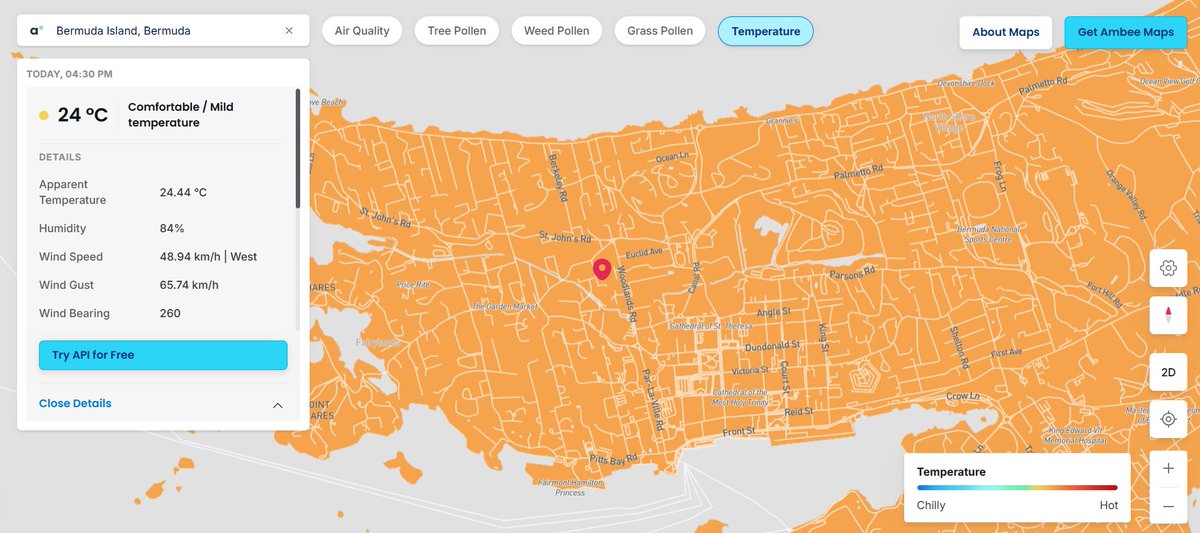
Task: Click Apparent Temperature value 24.44 °C
Action: tap(183, 192)
